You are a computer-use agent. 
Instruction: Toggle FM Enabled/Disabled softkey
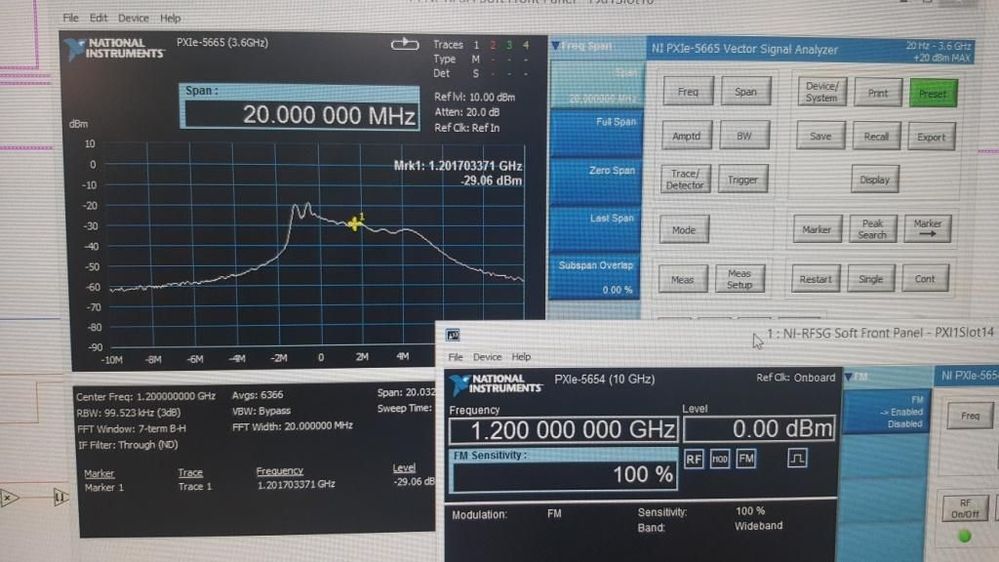[x=887, y=412]
